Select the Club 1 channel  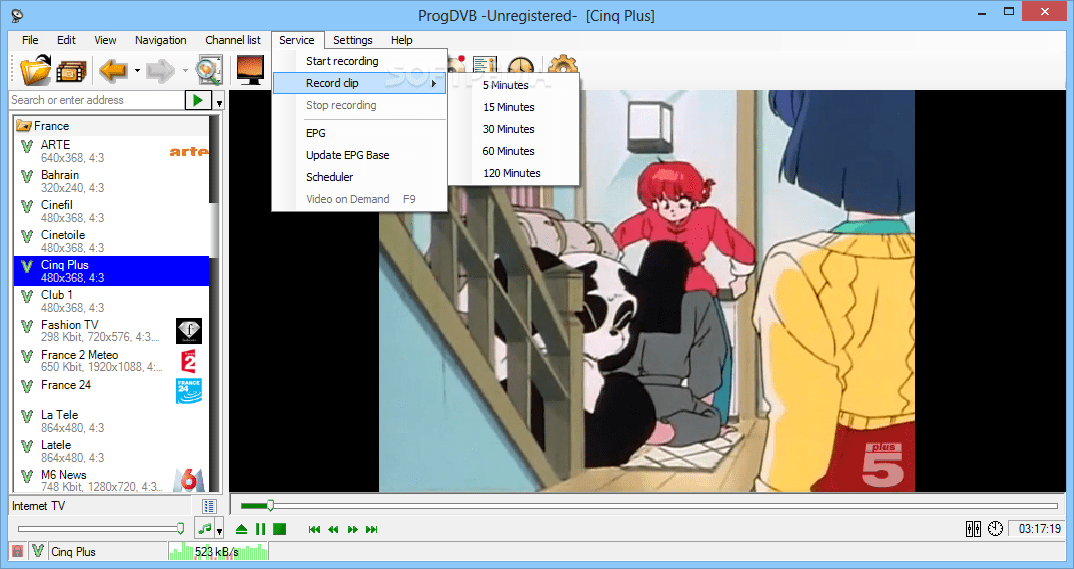pyautogui.click(x=111, y=301)
